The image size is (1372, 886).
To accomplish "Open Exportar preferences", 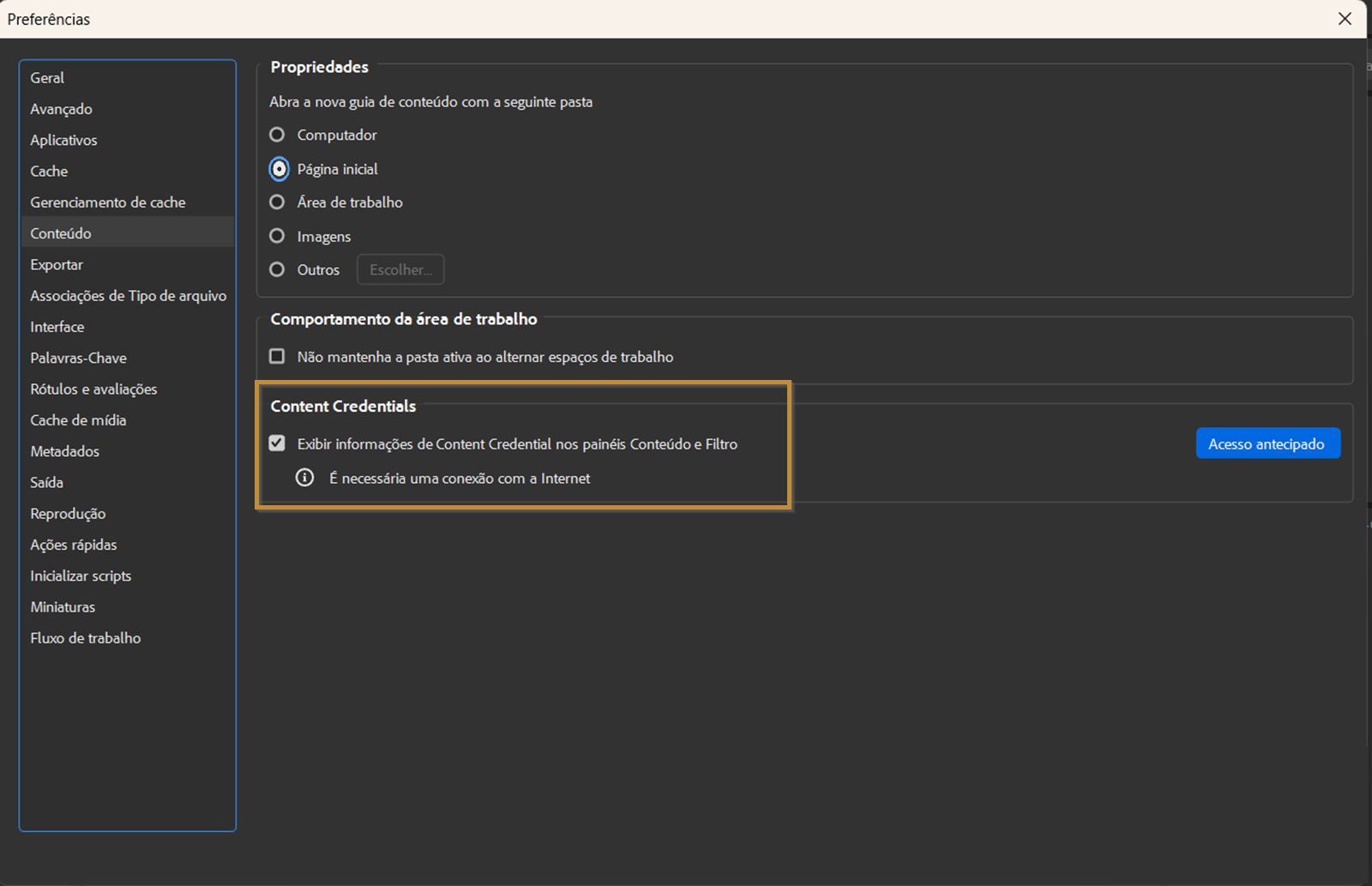I will tap(127, 264).
